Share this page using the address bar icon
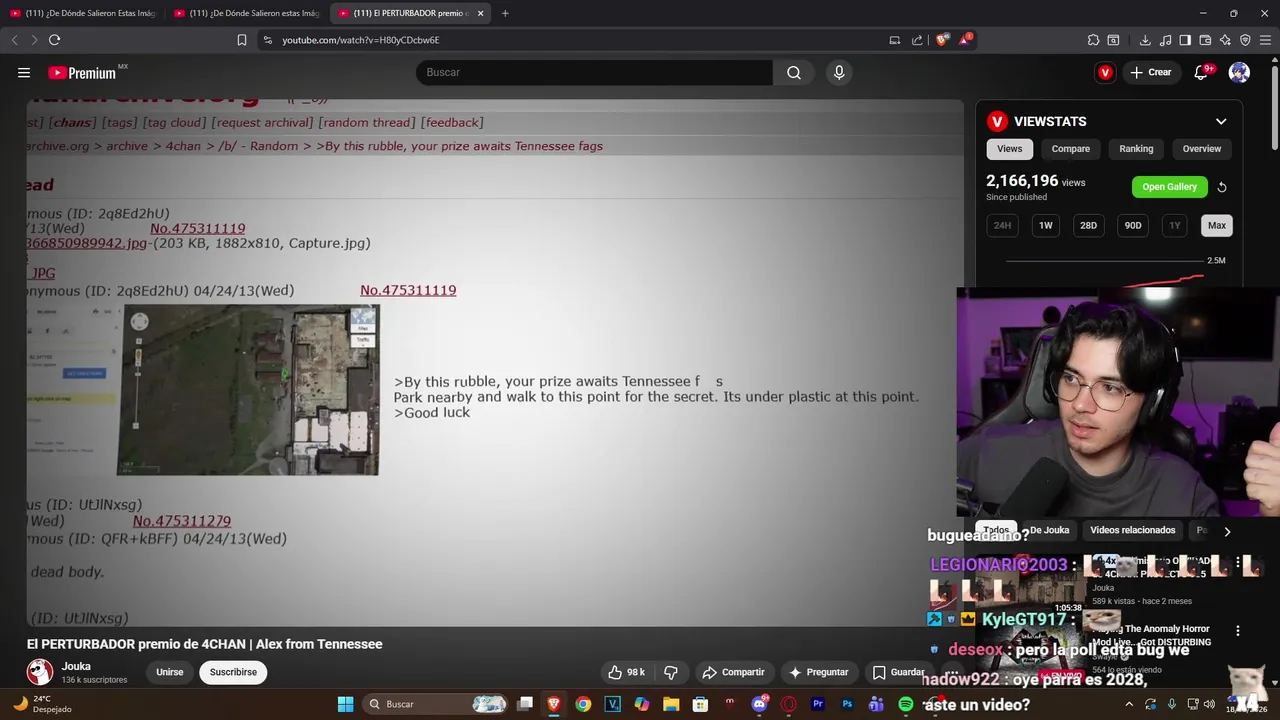This screenshot has height=720, width=1280. pyautogui.click(x=917, y=40)
